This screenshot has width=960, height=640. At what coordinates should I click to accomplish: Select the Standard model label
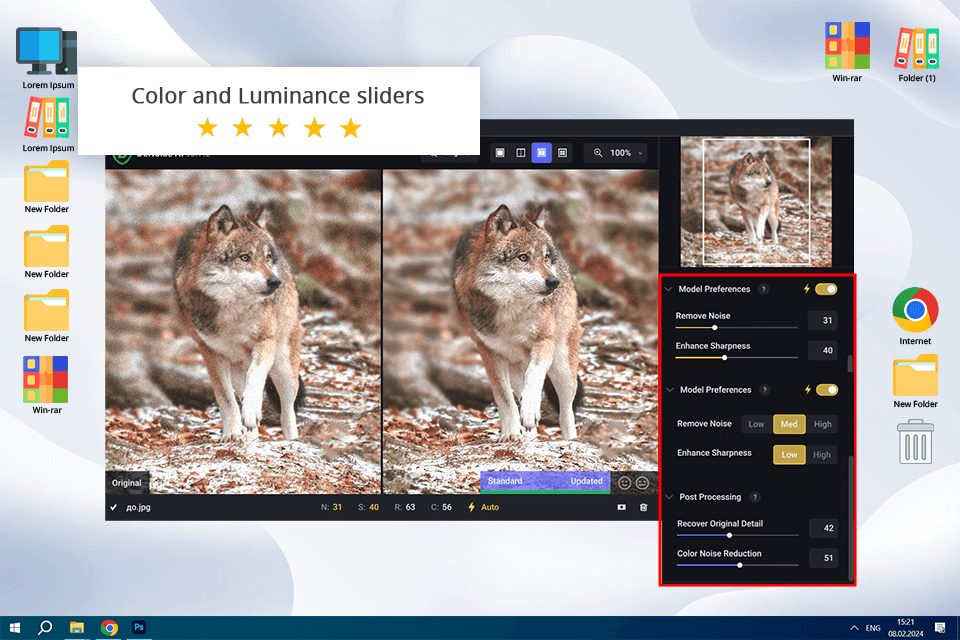505,481
